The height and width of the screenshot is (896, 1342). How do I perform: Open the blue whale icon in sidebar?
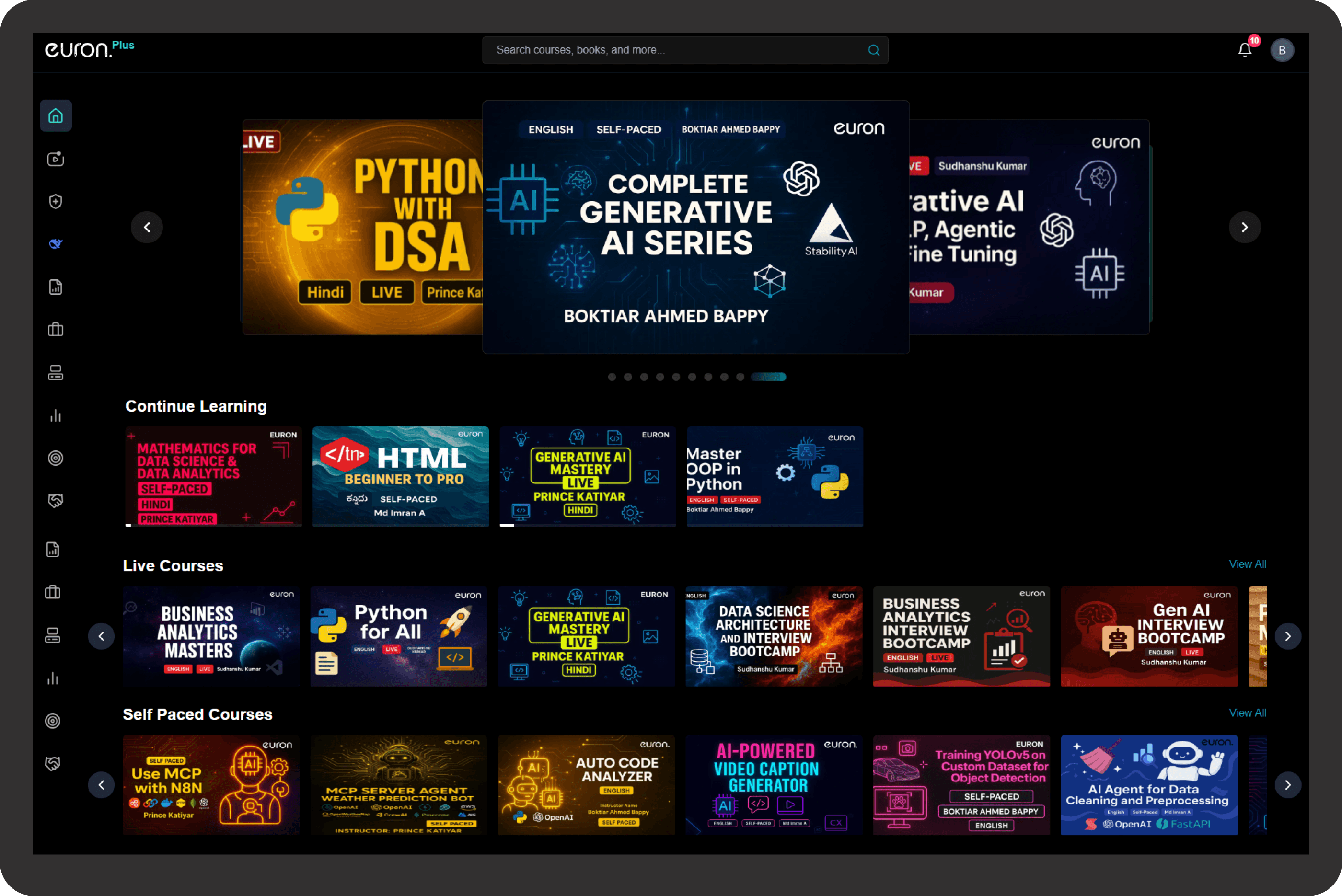[56, 244]
